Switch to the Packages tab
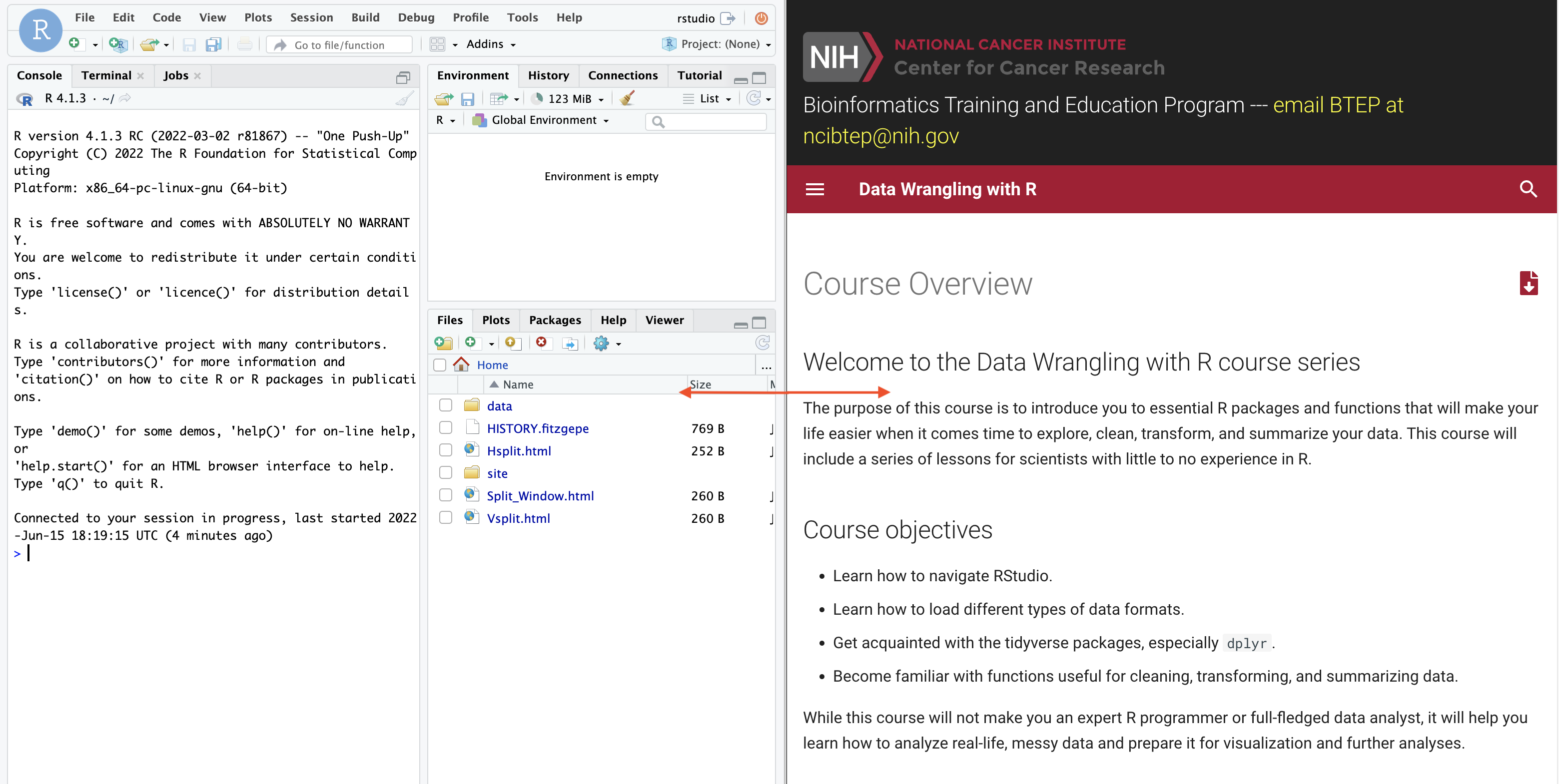This screenshot has width=1559, height=784. point(554,320)
